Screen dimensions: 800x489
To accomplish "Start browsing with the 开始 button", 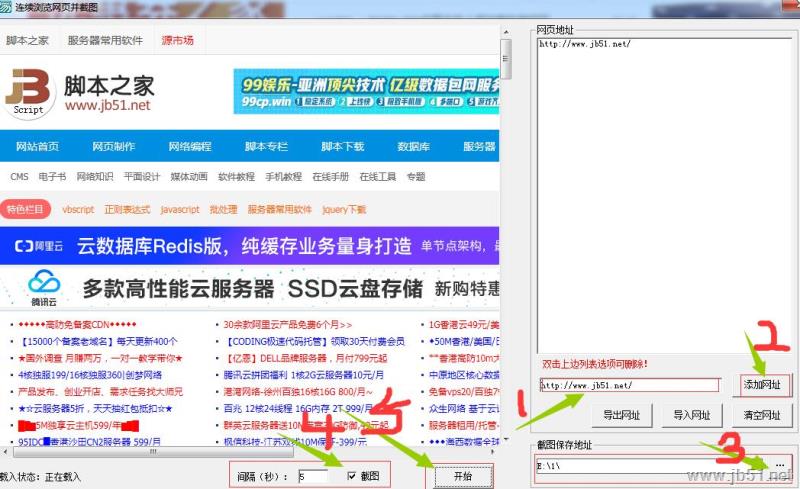I will pos(463,477).
